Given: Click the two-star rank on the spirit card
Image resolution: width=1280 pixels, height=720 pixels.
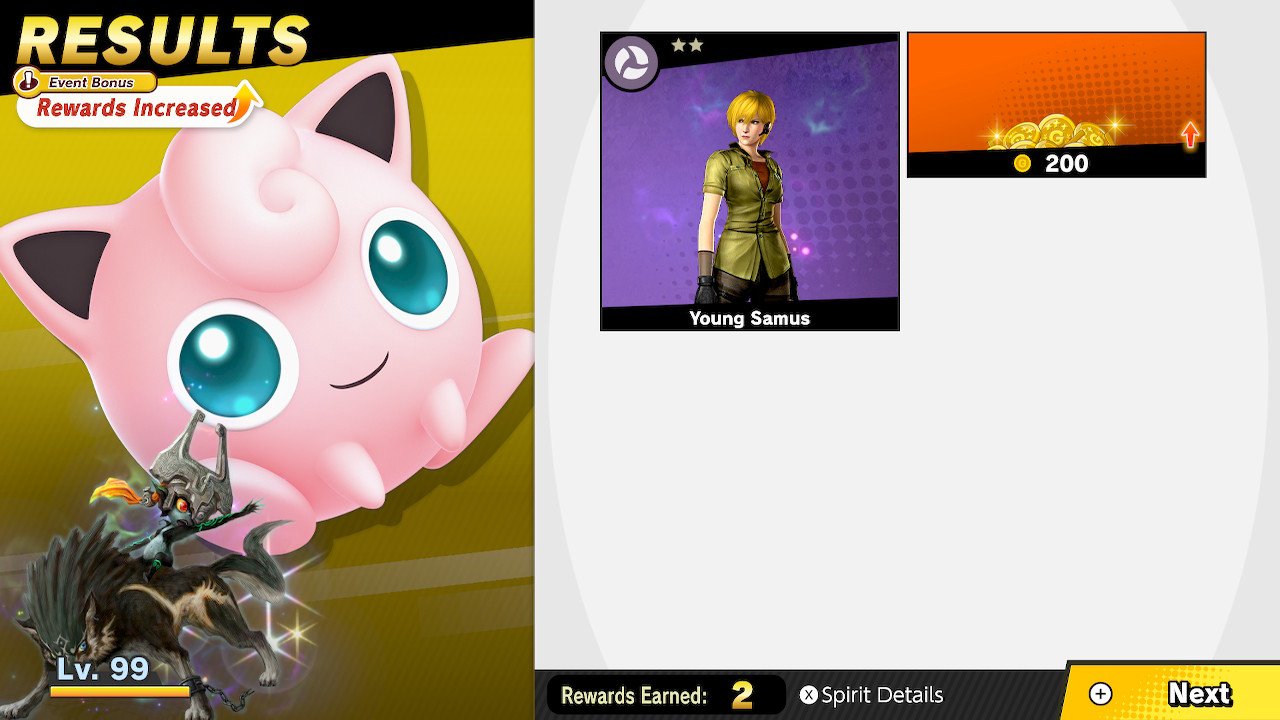Looking at the screenshot, I should pos(685,45).
